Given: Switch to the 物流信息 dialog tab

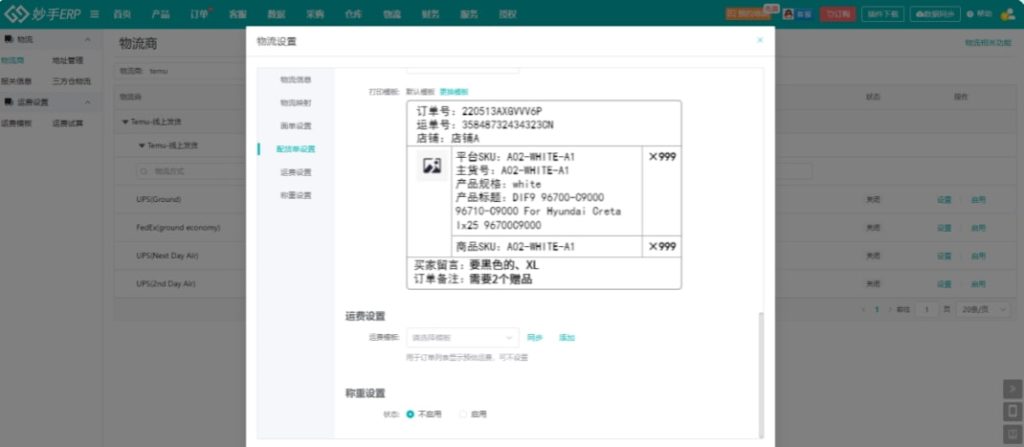Looking at the screenshot, I should [x=296, y=80].
